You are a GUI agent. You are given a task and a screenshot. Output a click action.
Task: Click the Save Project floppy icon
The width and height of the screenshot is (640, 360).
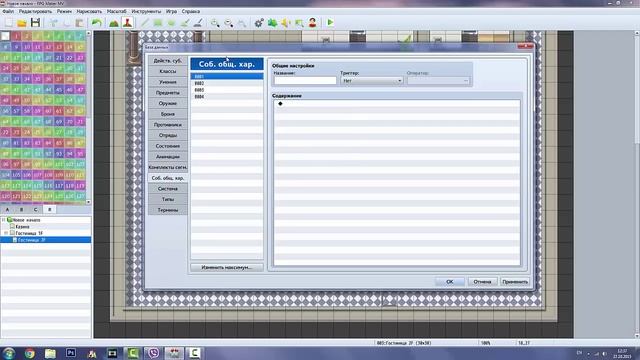(x=35, y=22)
